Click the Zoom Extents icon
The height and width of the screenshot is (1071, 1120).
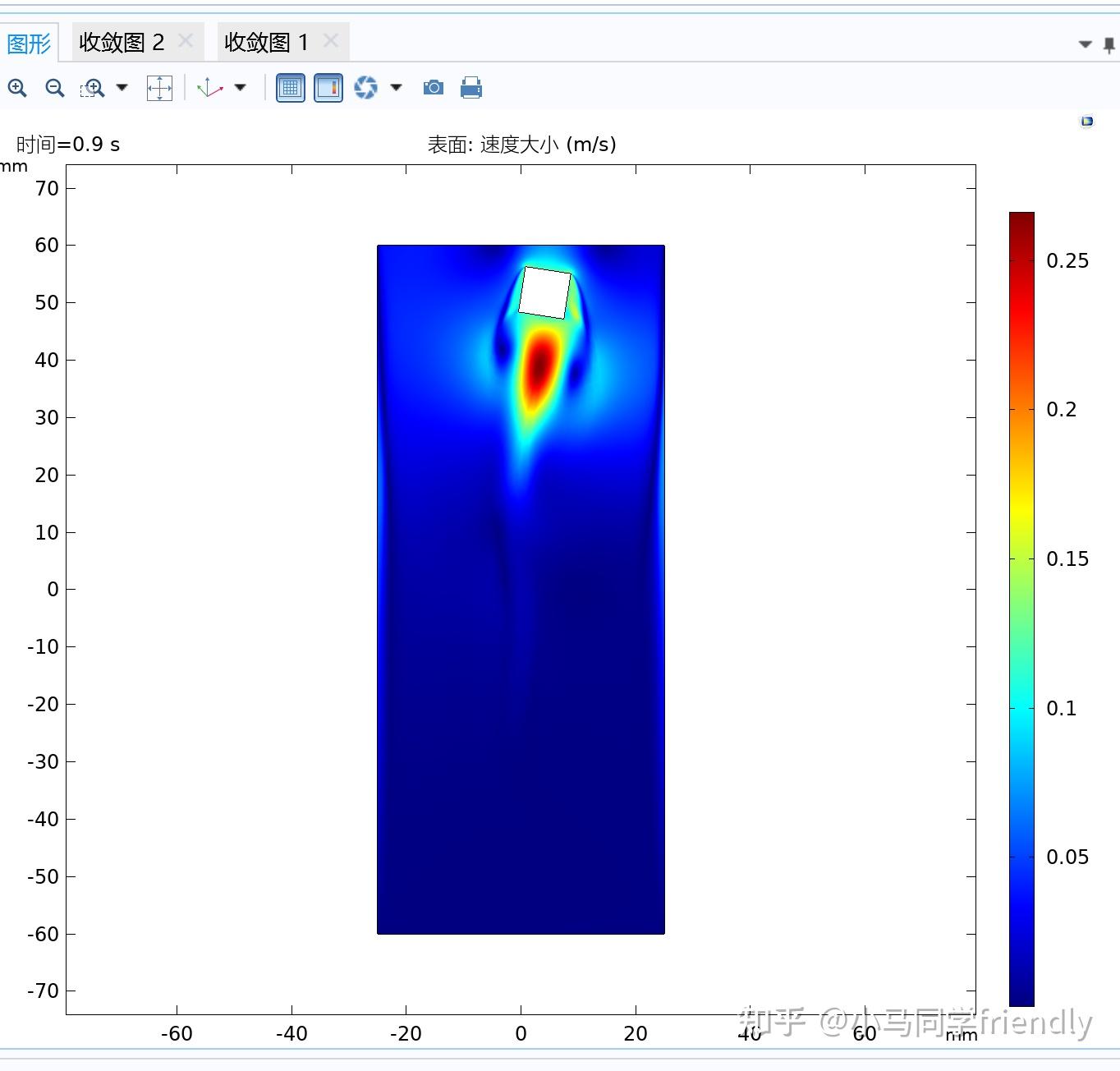pyautogui.click(x=159, y=87)
